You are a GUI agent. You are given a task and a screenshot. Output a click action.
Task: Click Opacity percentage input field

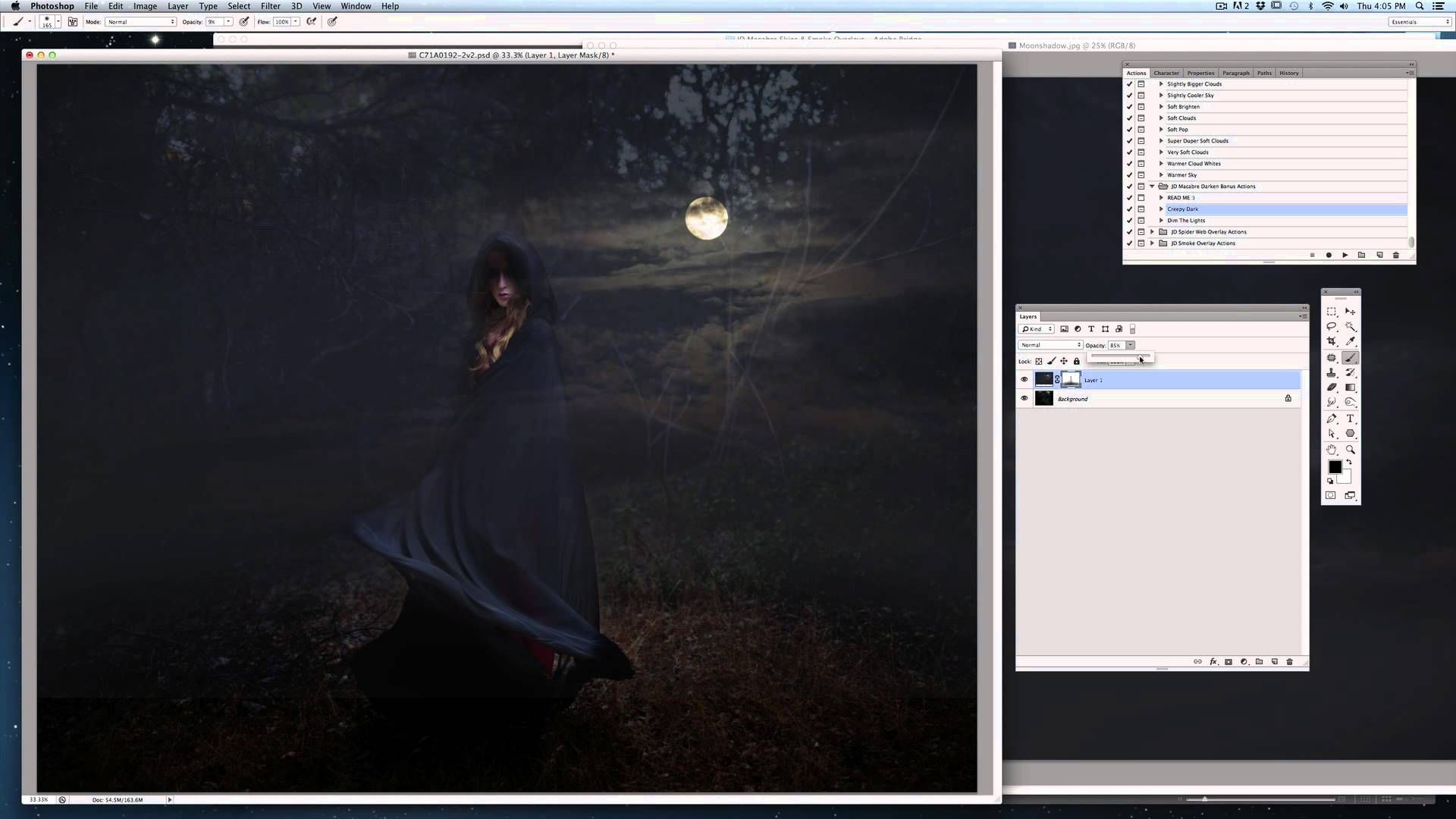point(1117,345)
